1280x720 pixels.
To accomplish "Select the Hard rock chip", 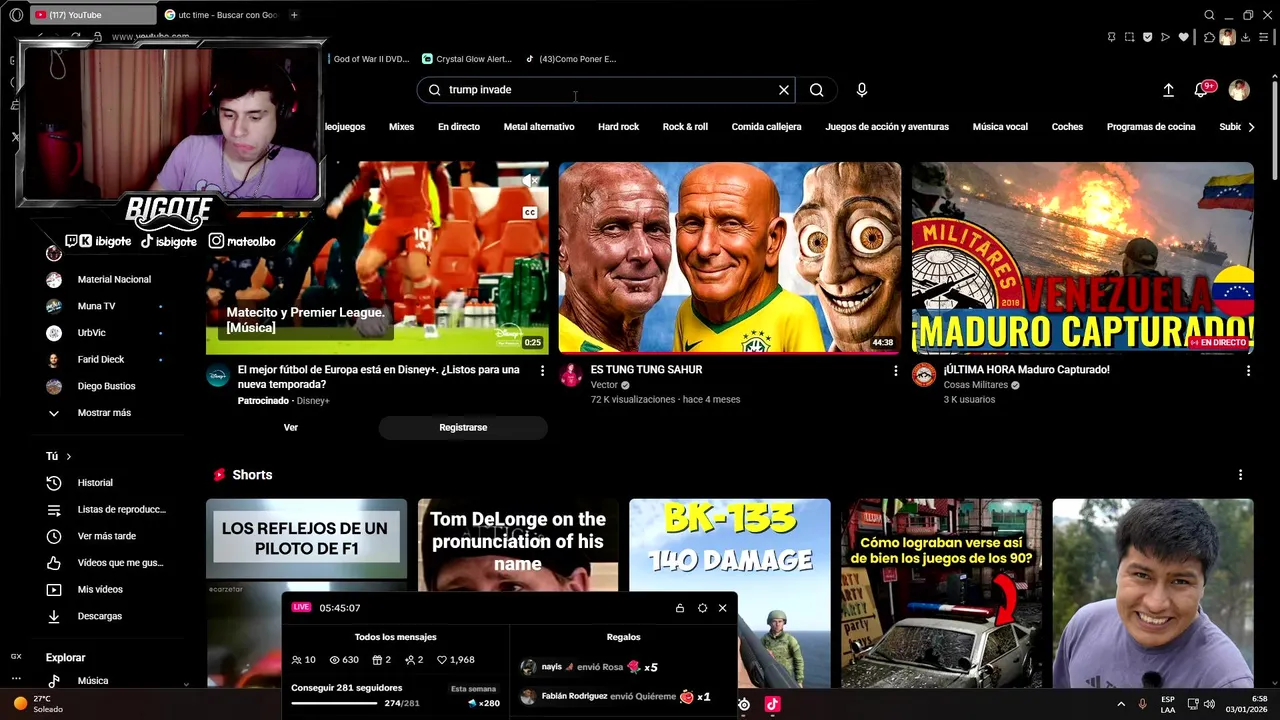I will (618, 127).
